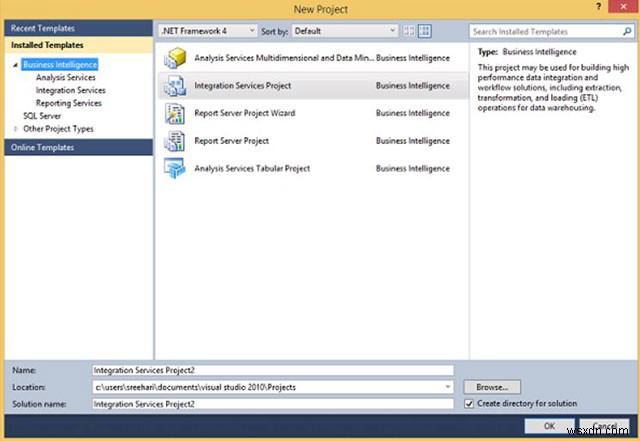Open the dialog help question mark
The height and width of the screenshot is (441, 640).
point(598,7)
